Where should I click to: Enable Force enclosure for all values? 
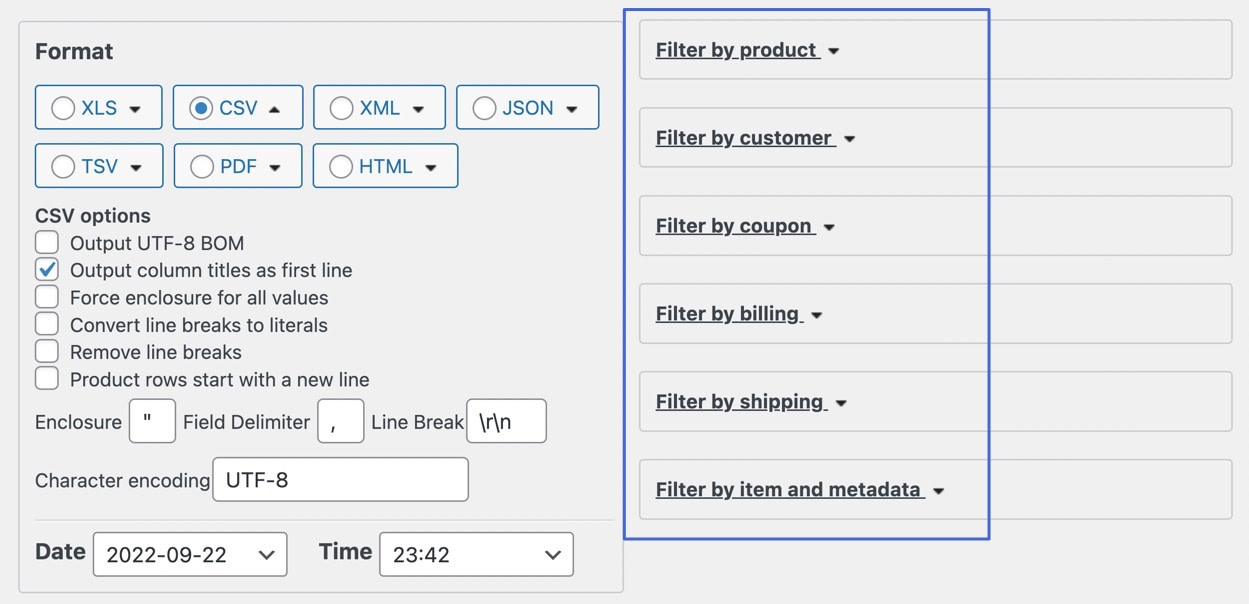47,297
